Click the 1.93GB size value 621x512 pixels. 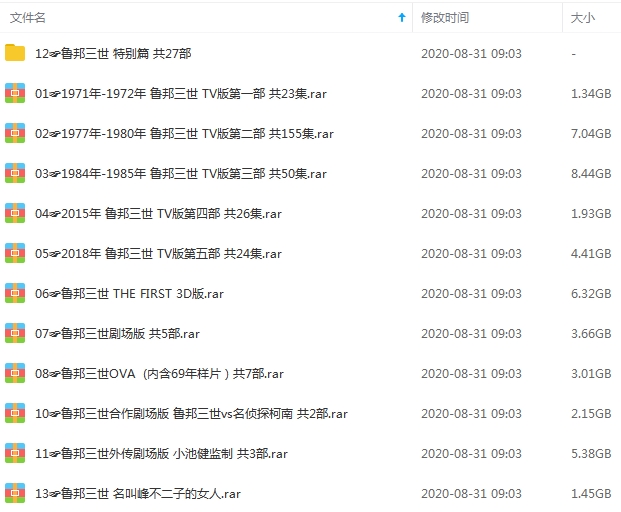point(591,213)
